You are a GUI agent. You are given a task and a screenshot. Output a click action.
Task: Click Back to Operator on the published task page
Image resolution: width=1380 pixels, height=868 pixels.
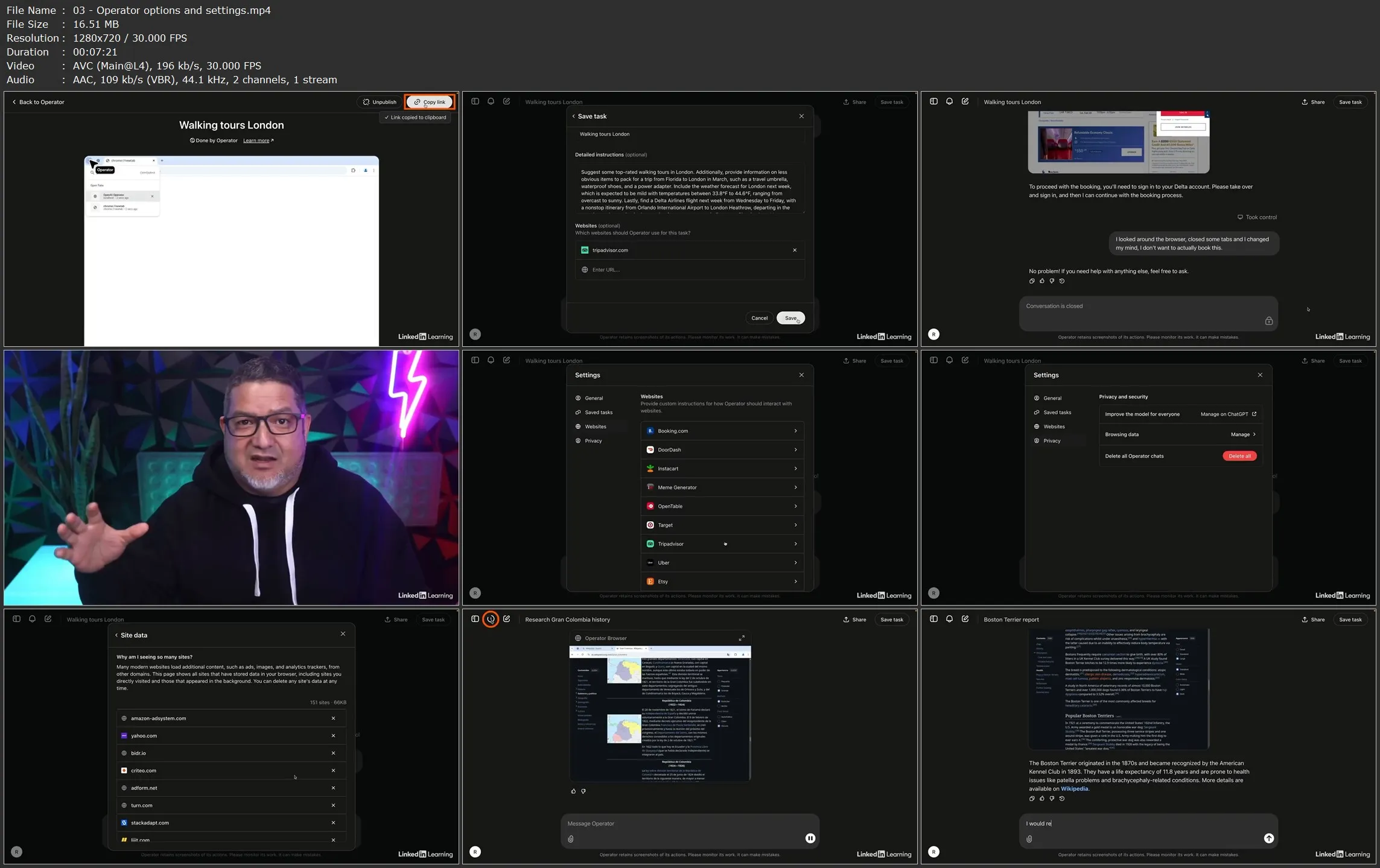pyautogui.click(x=38, y=102)
